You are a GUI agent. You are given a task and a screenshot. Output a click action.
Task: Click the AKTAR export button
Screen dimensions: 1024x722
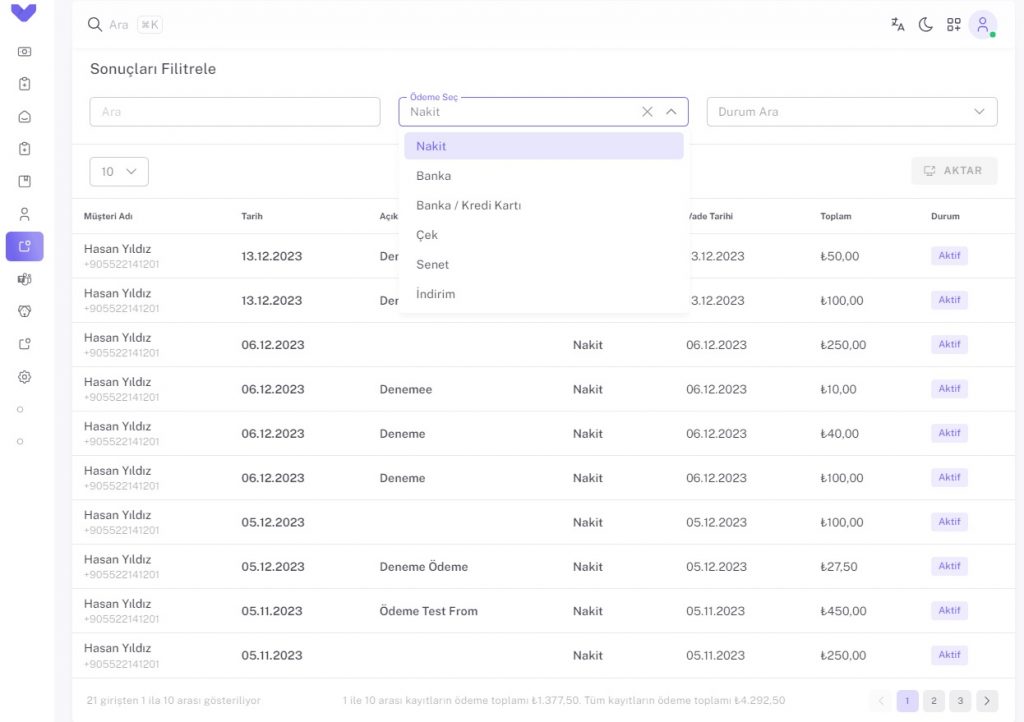point(953,171)
